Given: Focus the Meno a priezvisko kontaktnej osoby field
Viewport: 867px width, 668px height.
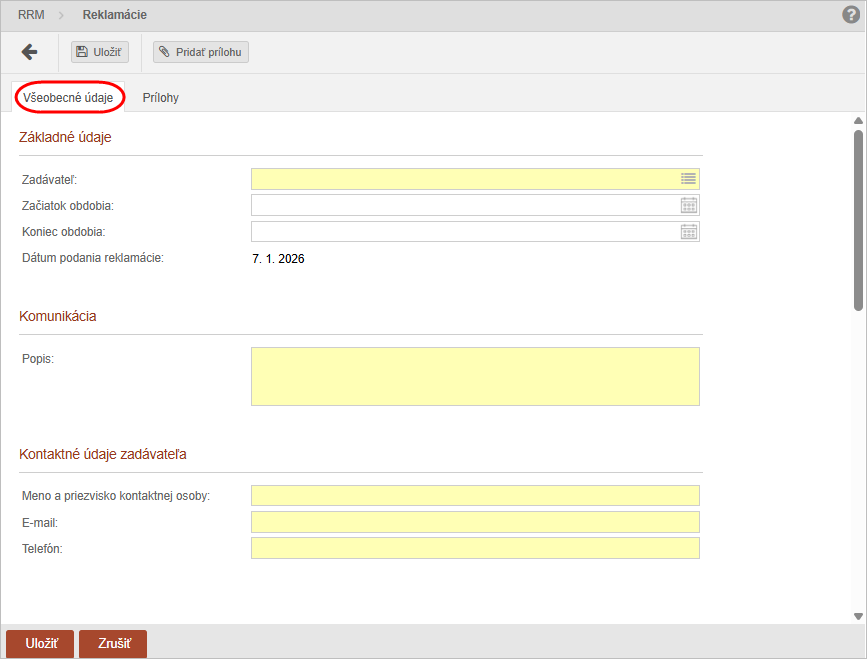Looking at the screenshot, I should [475, 496].
